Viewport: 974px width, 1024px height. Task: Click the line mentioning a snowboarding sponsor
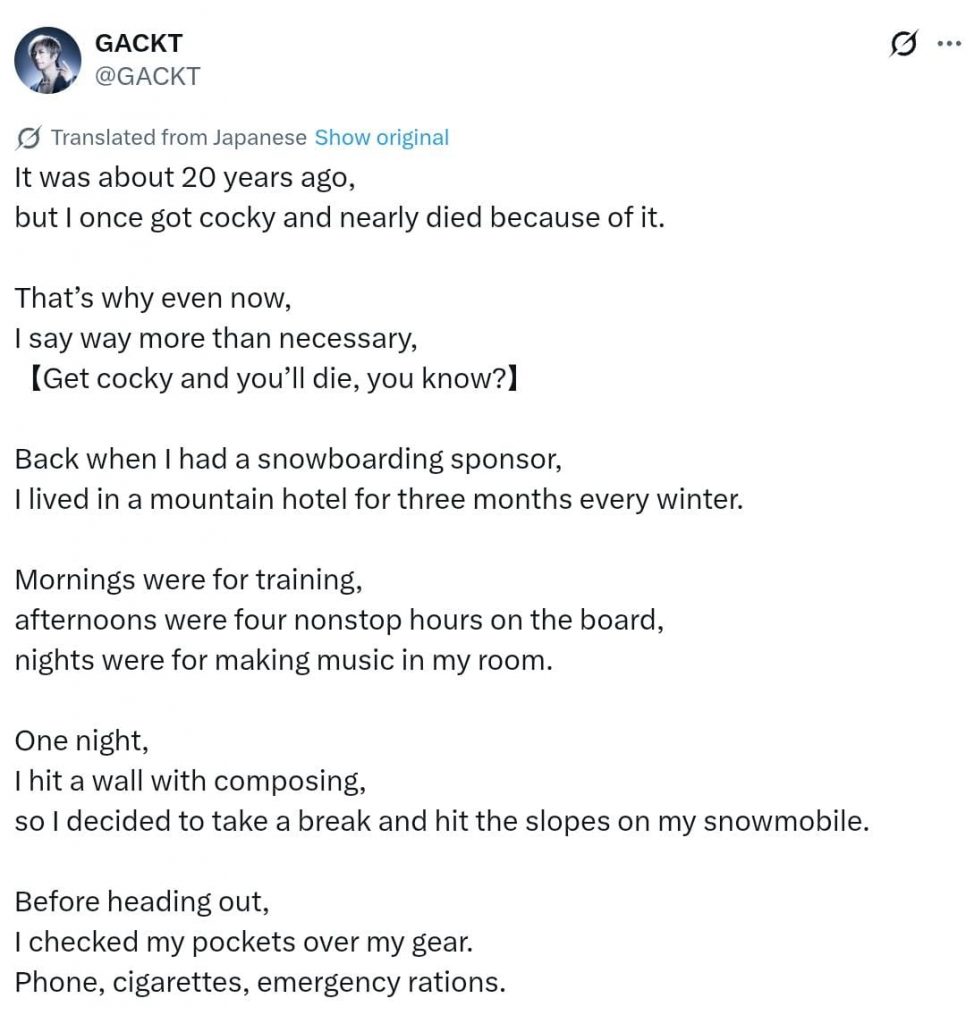tap(288, 459)
